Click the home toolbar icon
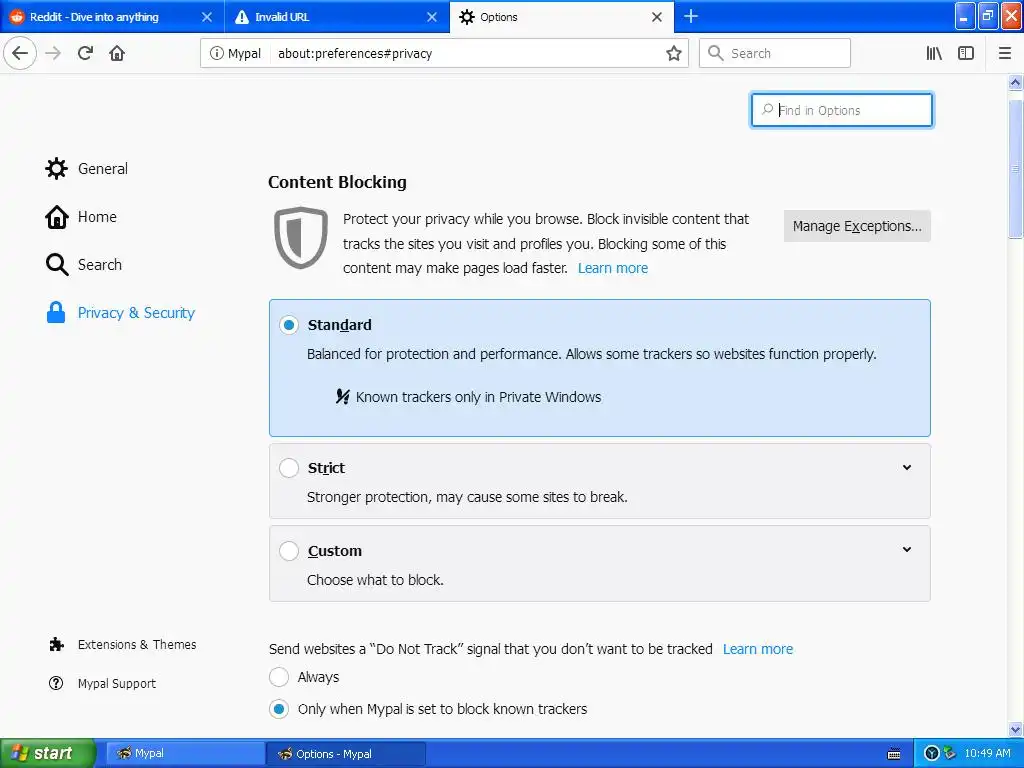This screenshot has height=768, width=1024. 117,53
